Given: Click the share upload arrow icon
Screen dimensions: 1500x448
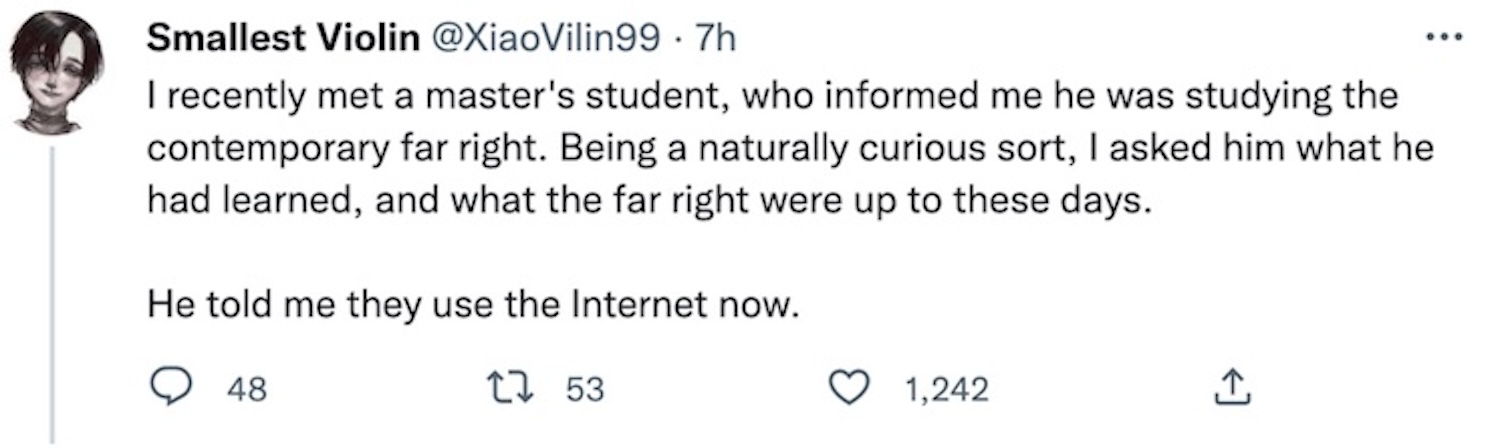Looking at the screenshot, I should 1226,387.
